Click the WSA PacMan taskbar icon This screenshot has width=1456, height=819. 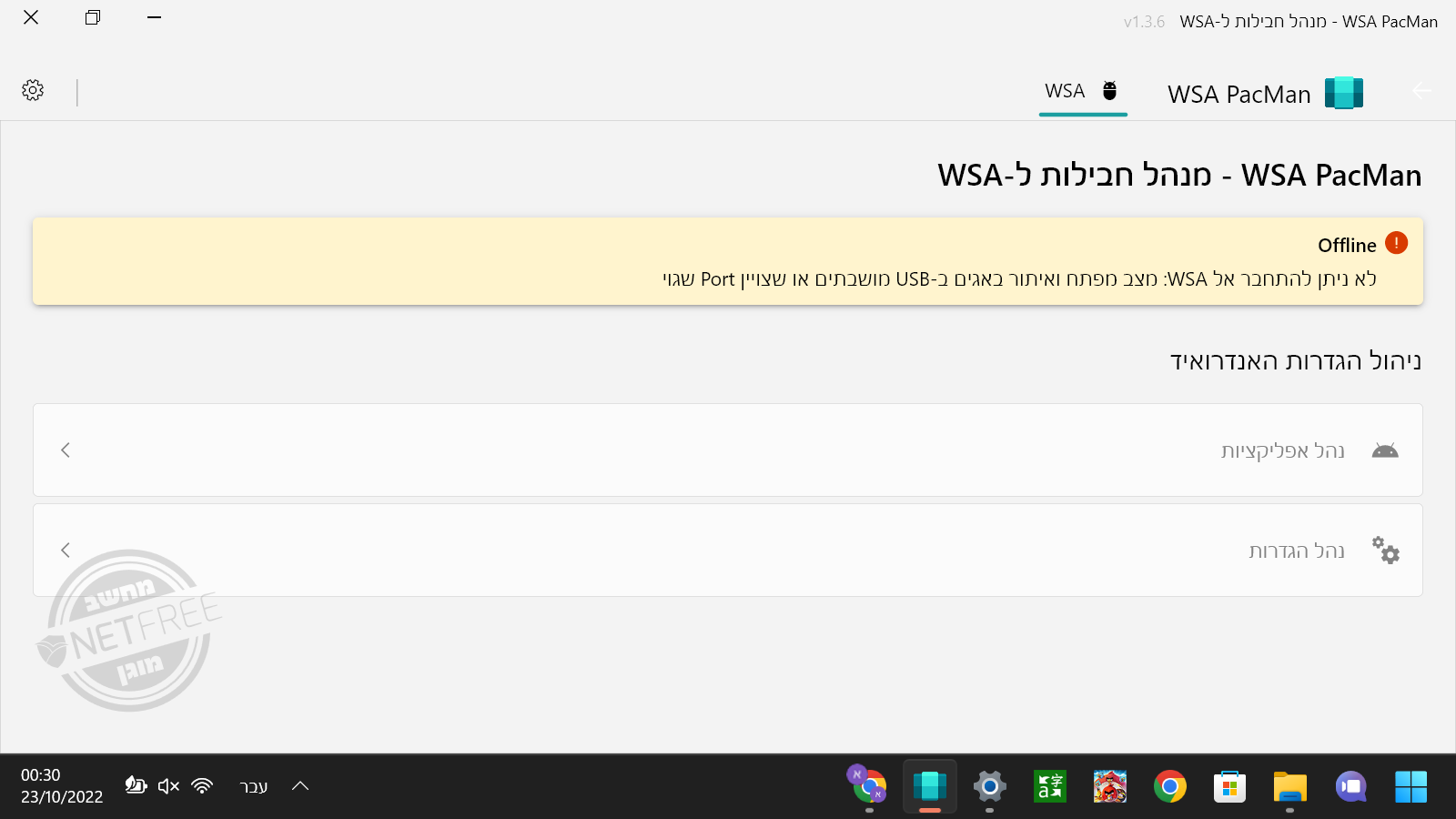point(930,786)
